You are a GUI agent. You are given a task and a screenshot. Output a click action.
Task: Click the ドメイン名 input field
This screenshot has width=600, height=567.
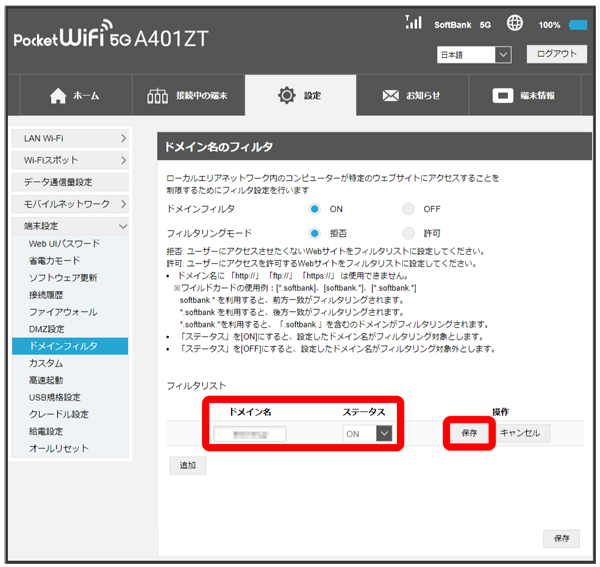(249, 434)
